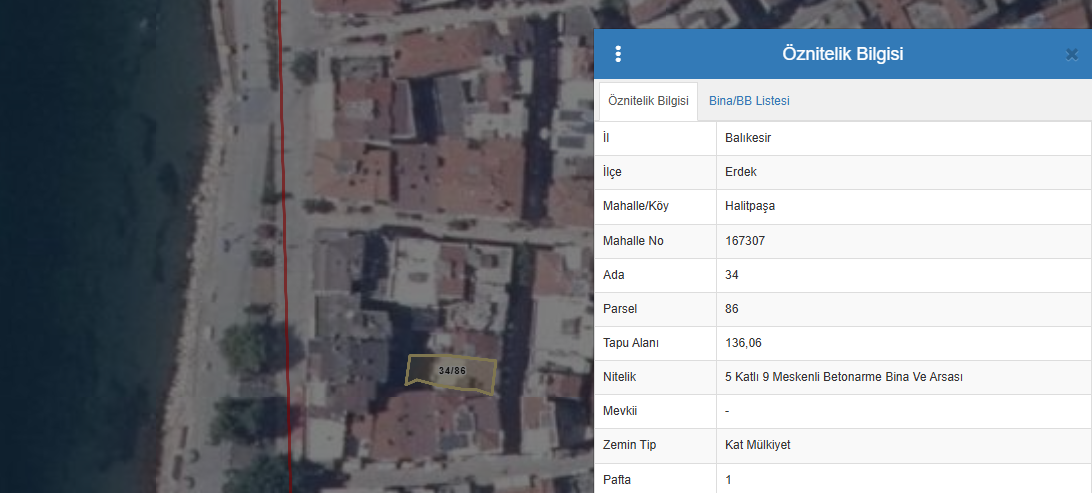The image size is (1092, 493).
Task: Click the Kat Mülkiyet value
Action: point(758,445)
